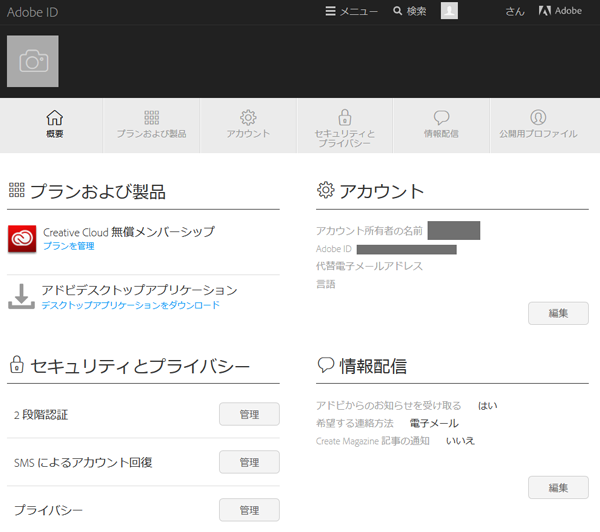Screen dimensions: 600x532
Task: Click the Creative Cloud red icon
Action: point(22,239)
